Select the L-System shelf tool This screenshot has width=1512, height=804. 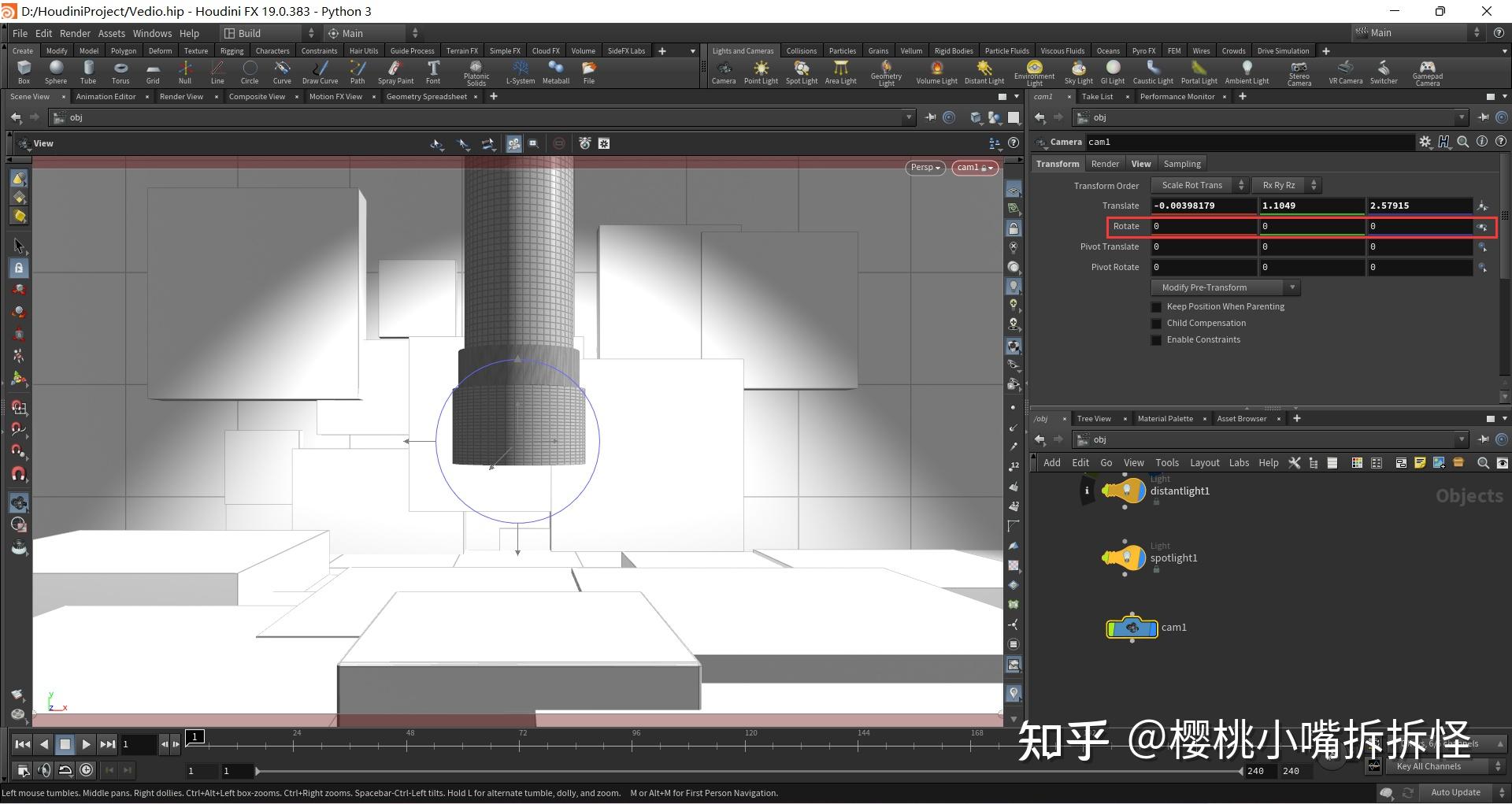(519, 72)
